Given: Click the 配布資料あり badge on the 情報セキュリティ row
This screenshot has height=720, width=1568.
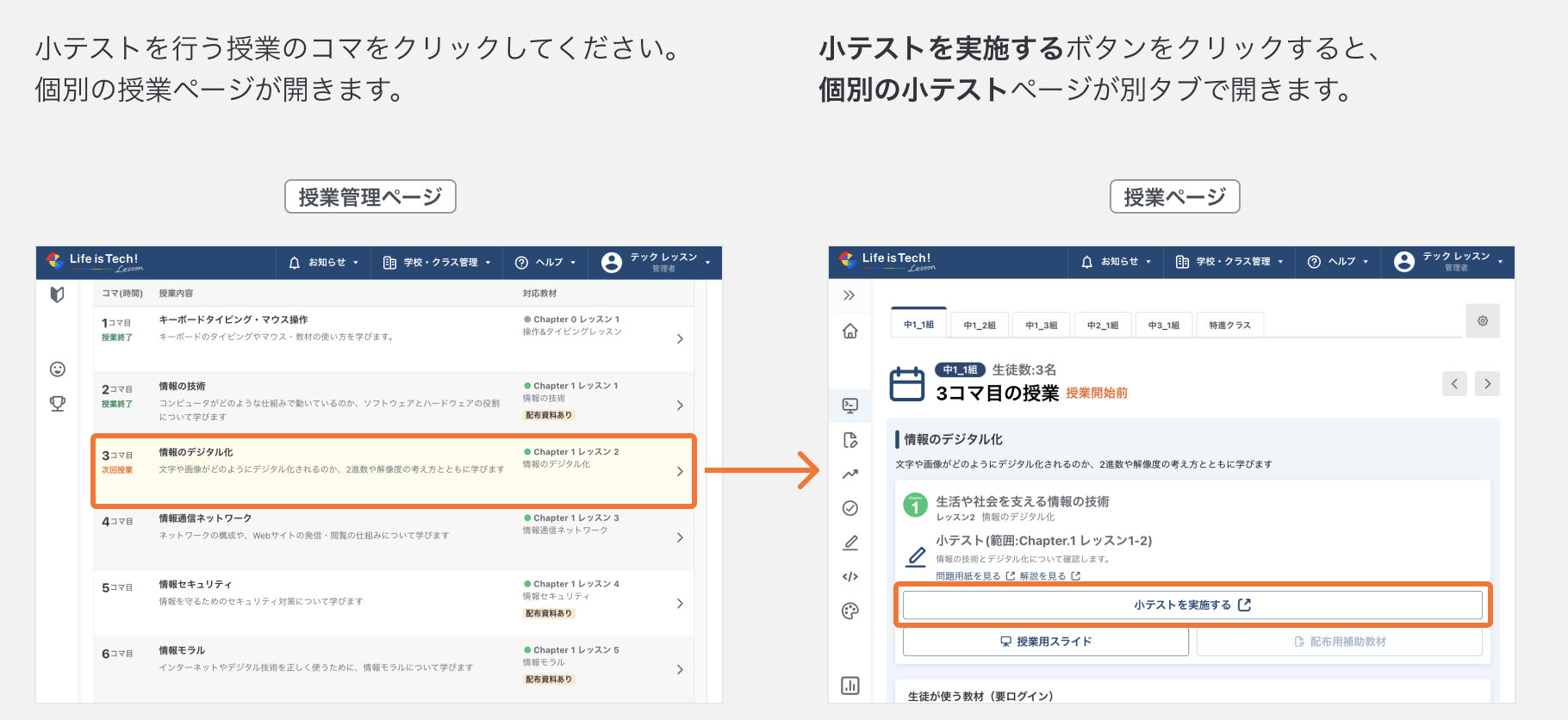Looking at the screenshot, I should pos(549,613).
